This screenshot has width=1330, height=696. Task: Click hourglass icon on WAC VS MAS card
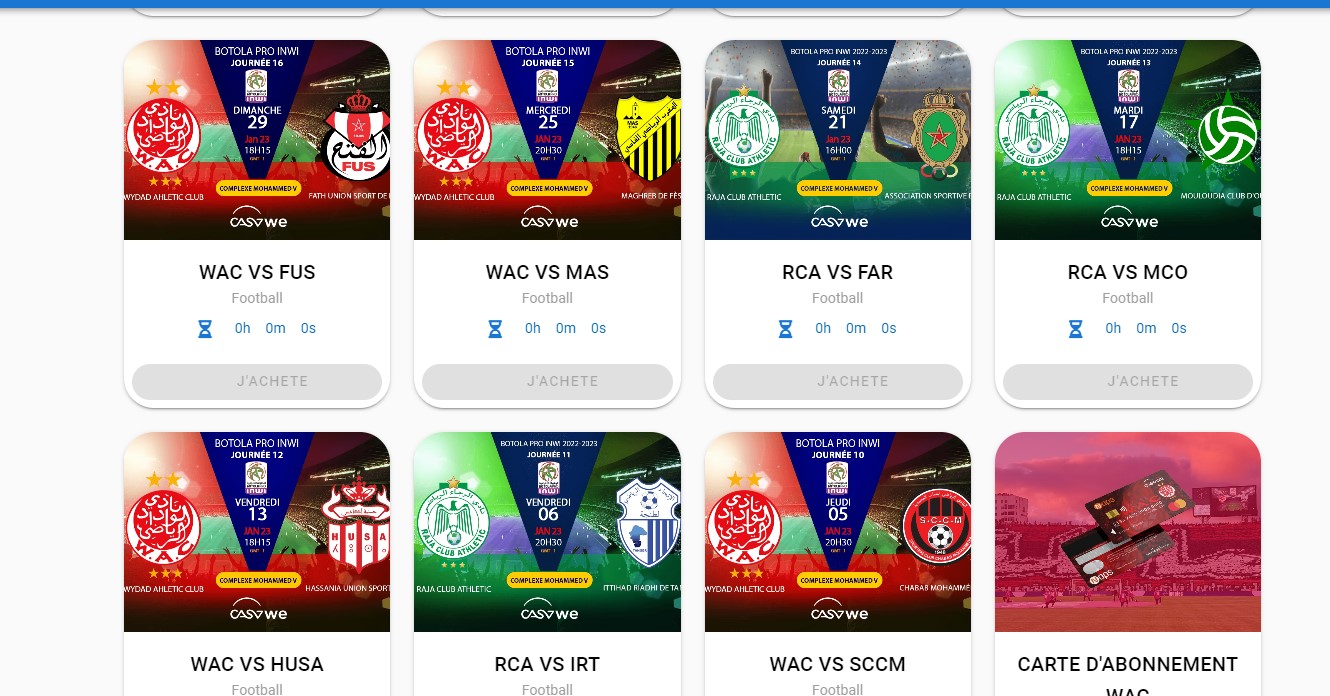coord(495,328)
